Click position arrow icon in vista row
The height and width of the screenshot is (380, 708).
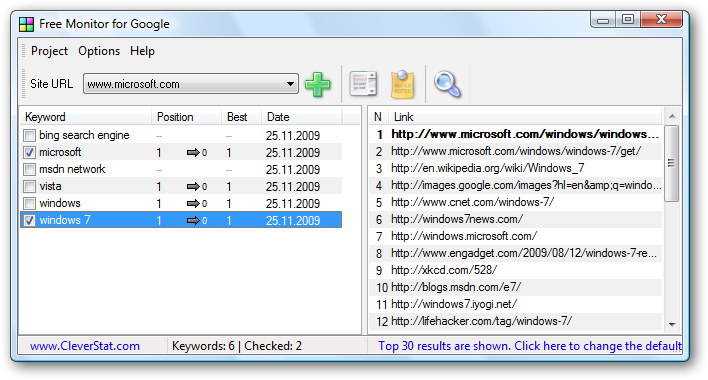[193, 186]
